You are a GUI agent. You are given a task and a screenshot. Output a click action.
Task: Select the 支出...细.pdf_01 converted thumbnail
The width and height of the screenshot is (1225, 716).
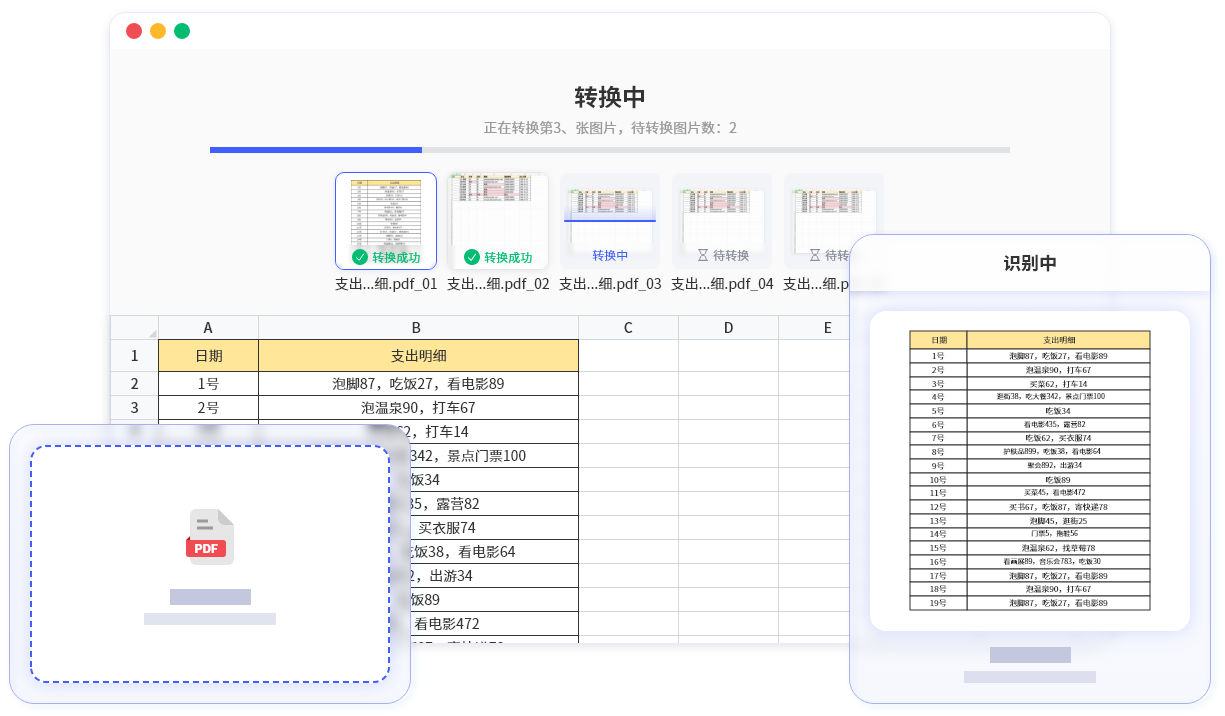[386, 210]
